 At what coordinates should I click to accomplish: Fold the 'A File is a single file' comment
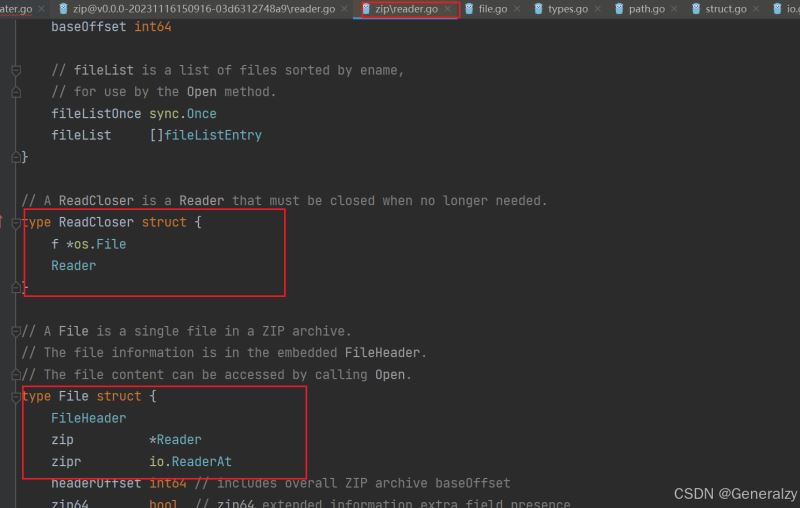pos(16,331)
